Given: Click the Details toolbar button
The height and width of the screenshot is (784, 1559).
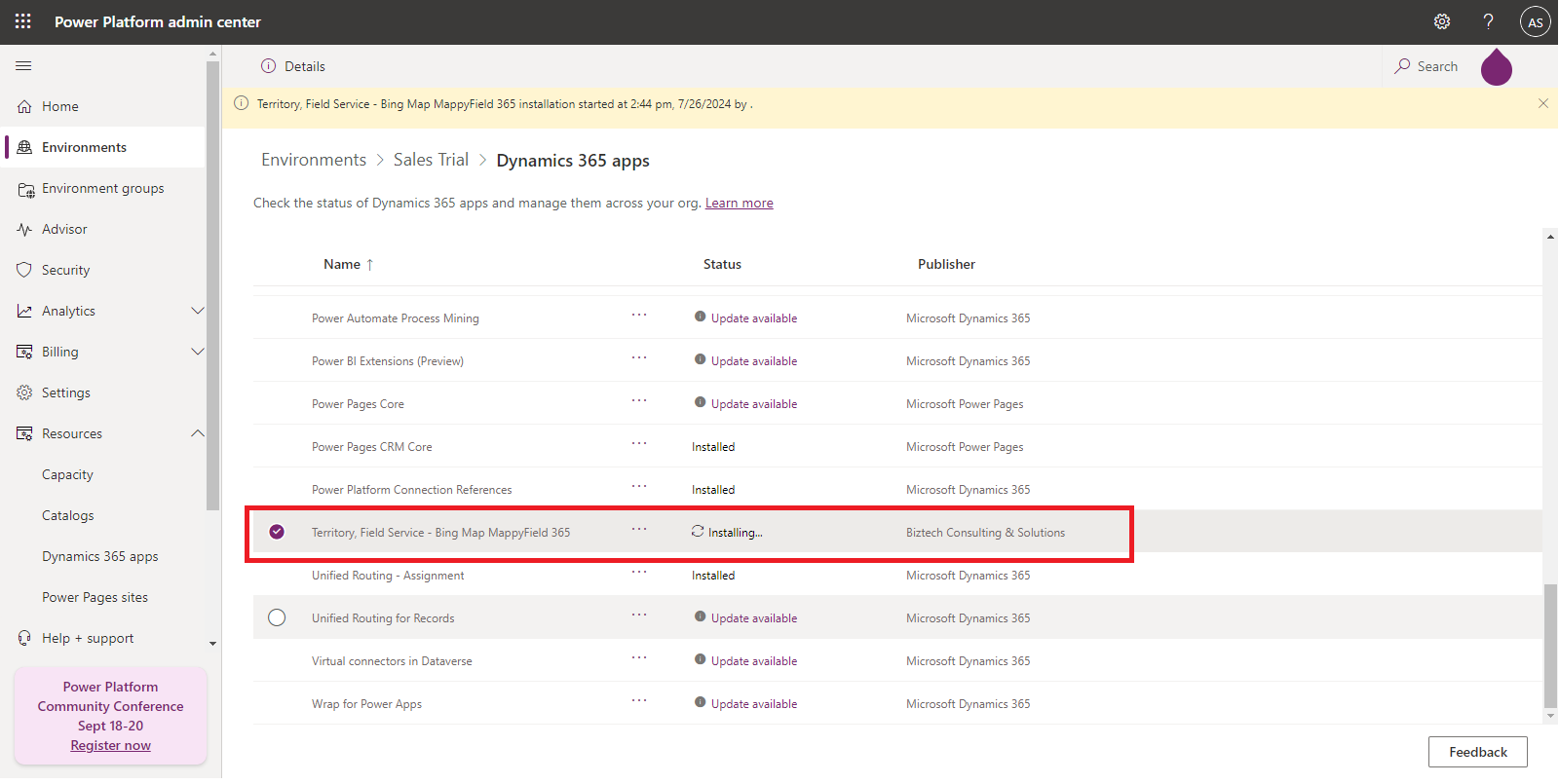Looking at the screenshot, I should [x=293, y=66].
